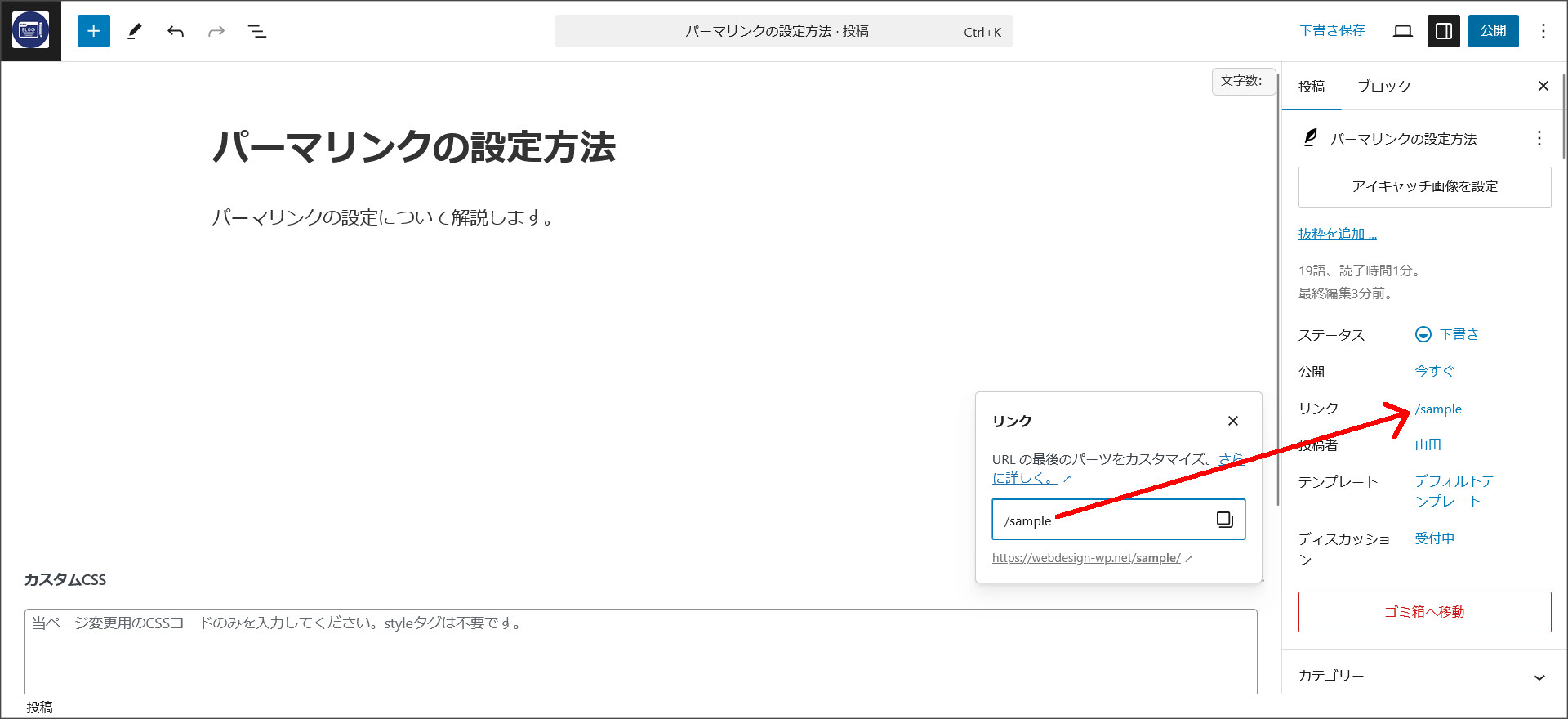Click 投稿 in the bottom breadcrumb
This screenshot has width=1568, height=719.
39,708
